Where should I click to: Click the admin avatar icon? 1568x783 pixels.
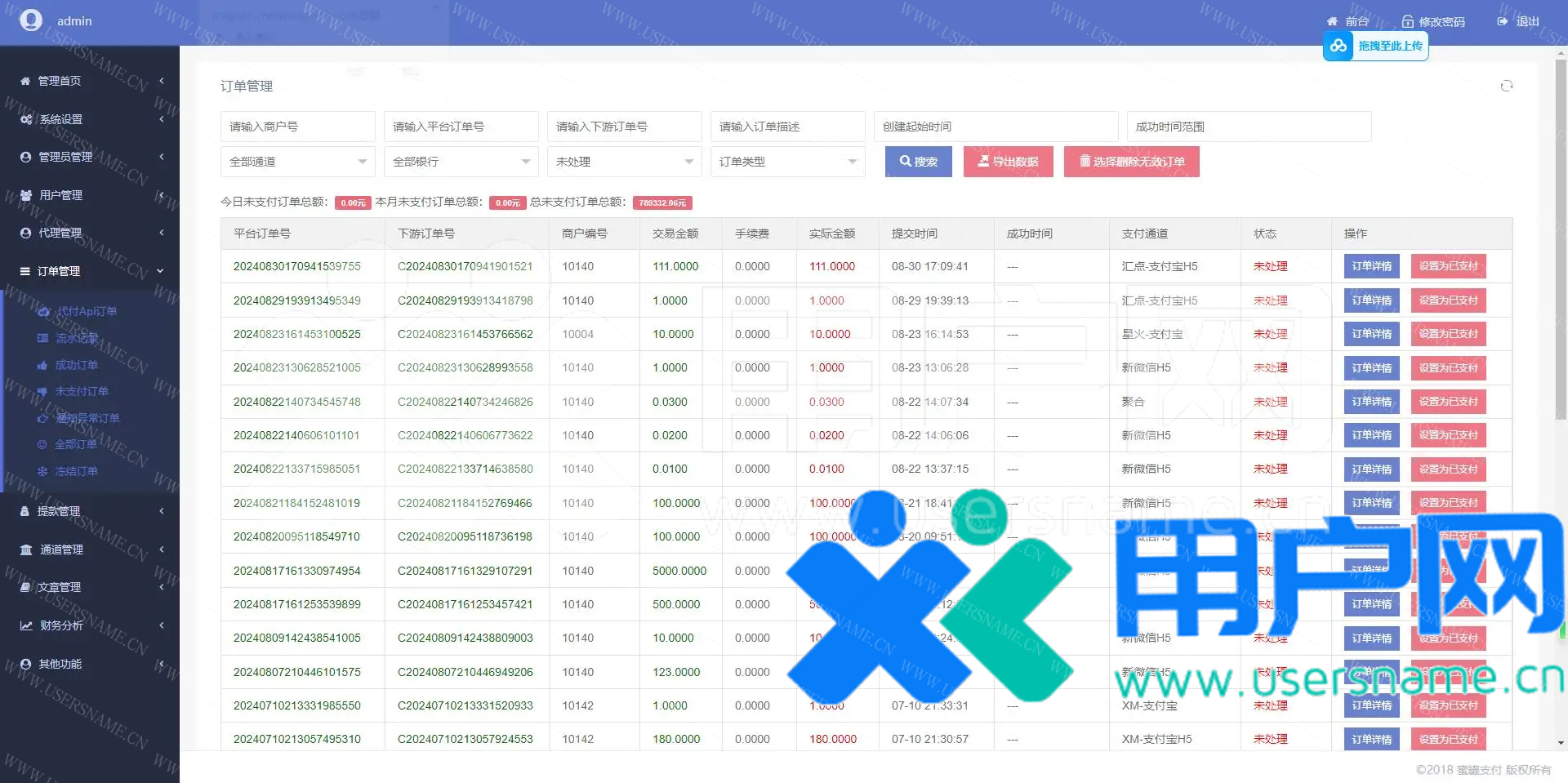pyautogui.click(x=31, y=20)
